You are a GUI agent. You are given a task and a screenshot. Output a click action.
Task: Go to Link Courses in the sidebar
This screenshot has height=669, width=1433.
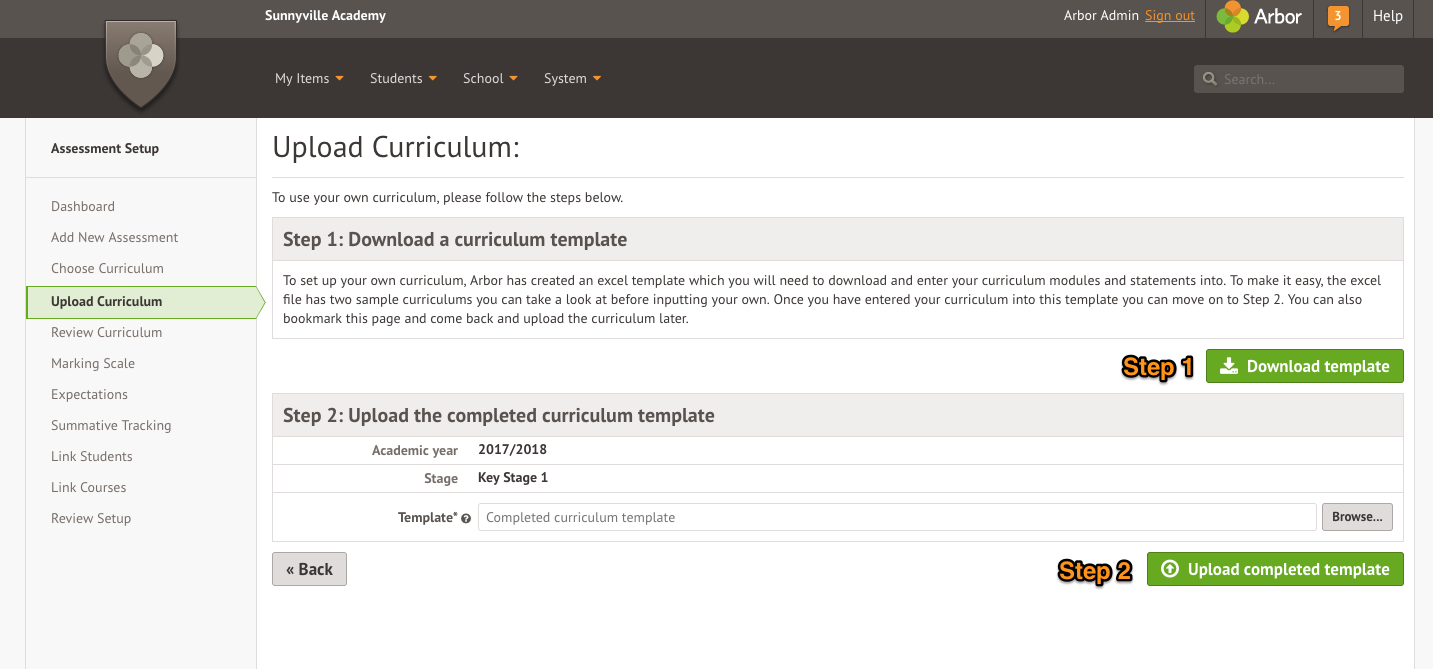[89, 487]
